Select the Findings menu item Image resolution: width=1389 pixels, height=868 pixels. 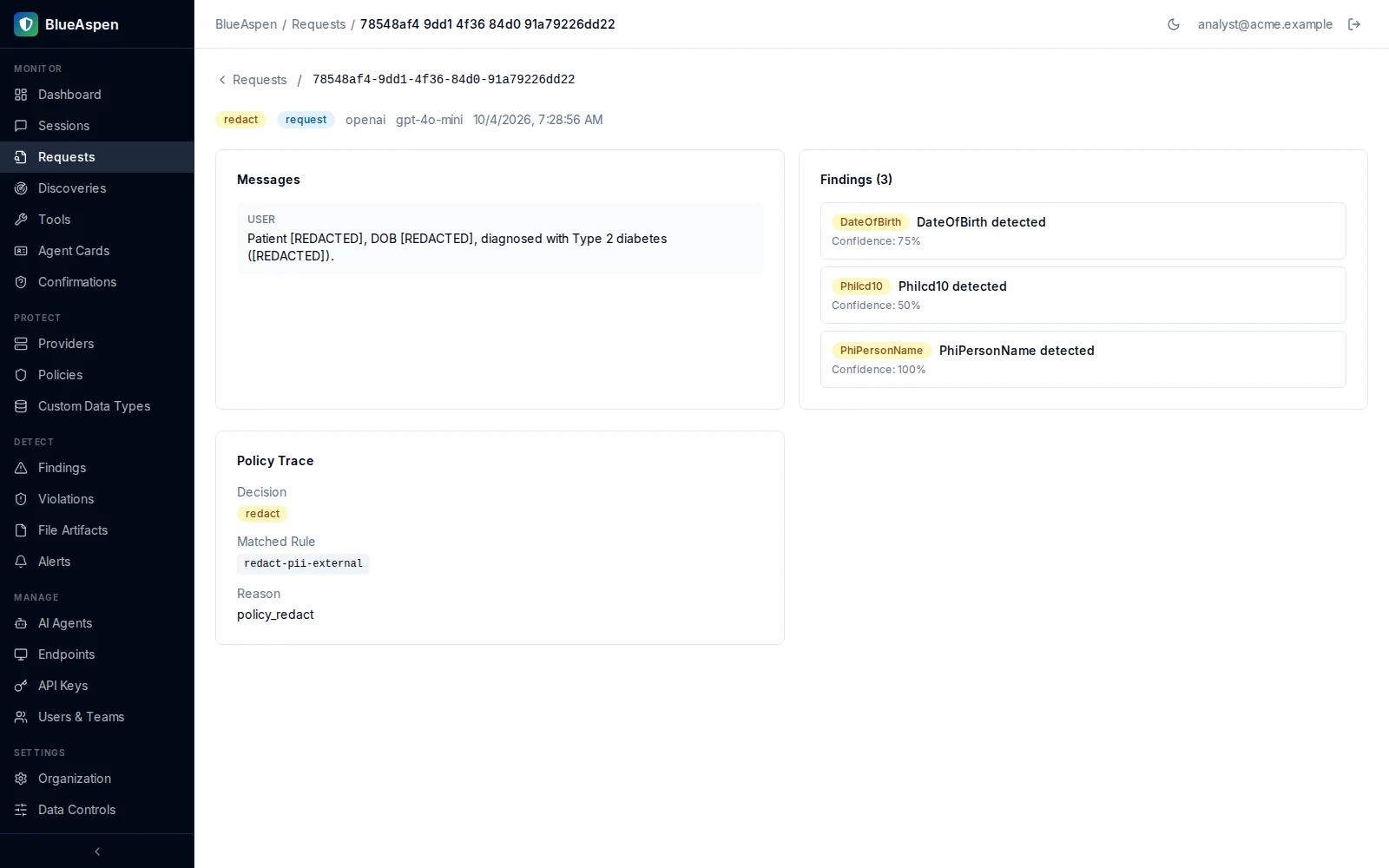(97, 468)
